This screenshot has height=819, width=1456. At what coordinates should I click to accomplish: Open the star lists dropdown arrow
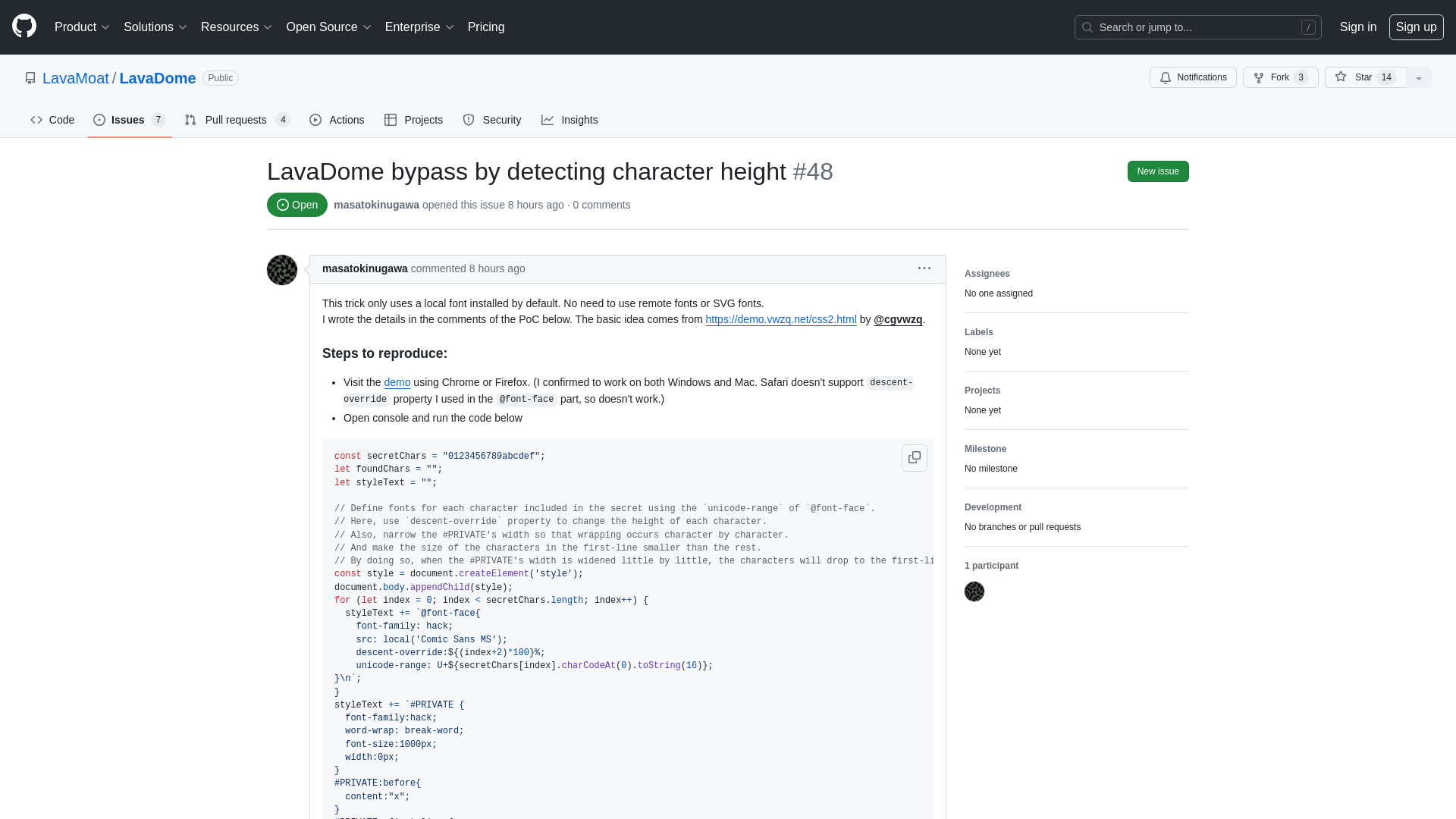[x=1419, y=77]
